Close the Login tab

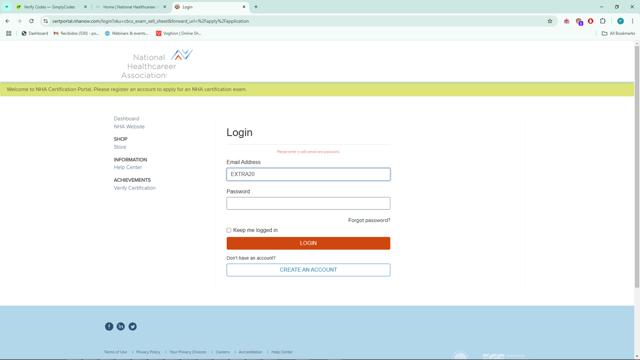244,7
